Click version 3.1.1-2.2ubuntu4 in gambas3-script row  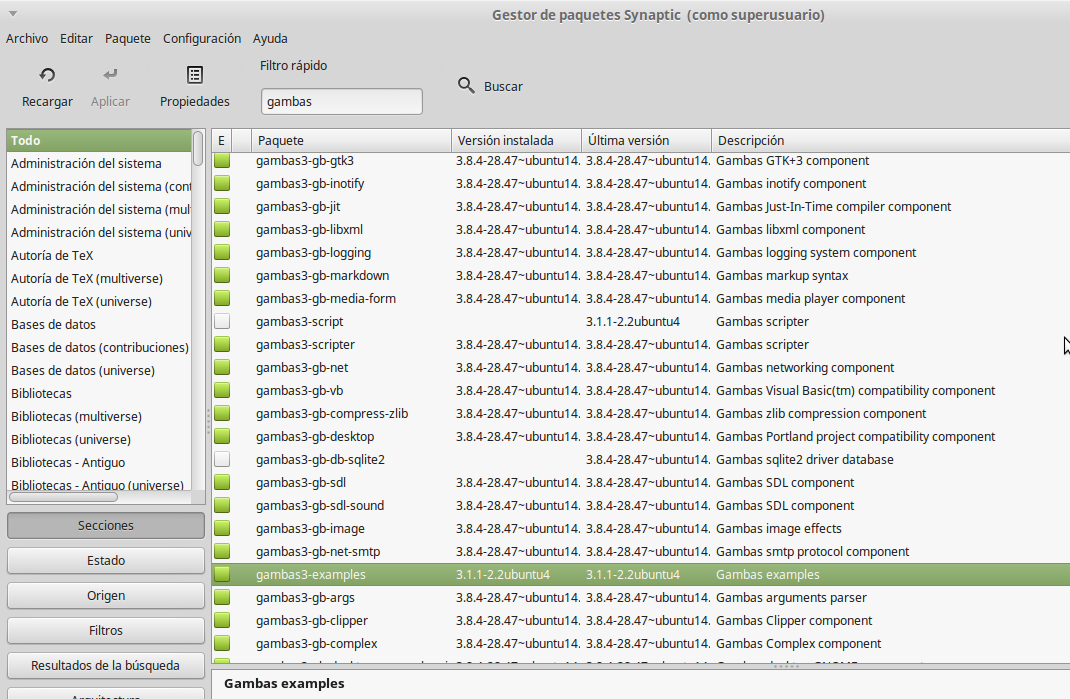coord(633,322)
